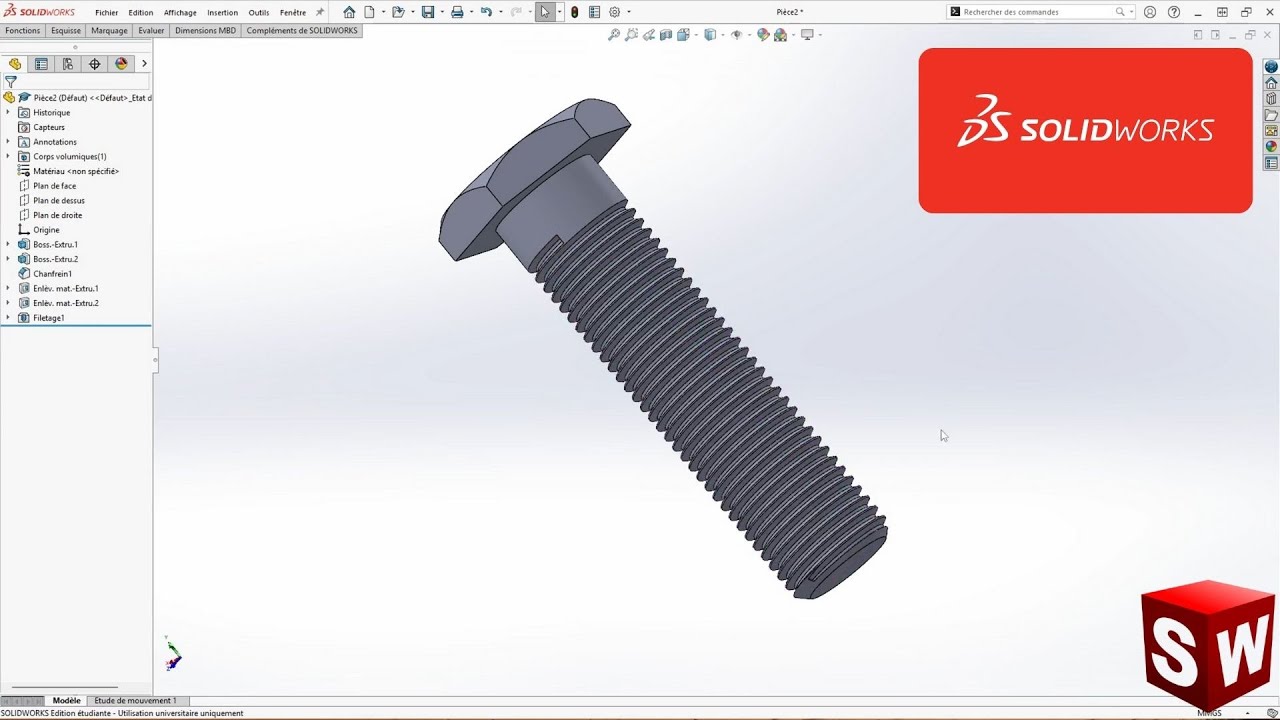Click Previous View icon
Screen dimensions: 1280x720
point(648,35)
